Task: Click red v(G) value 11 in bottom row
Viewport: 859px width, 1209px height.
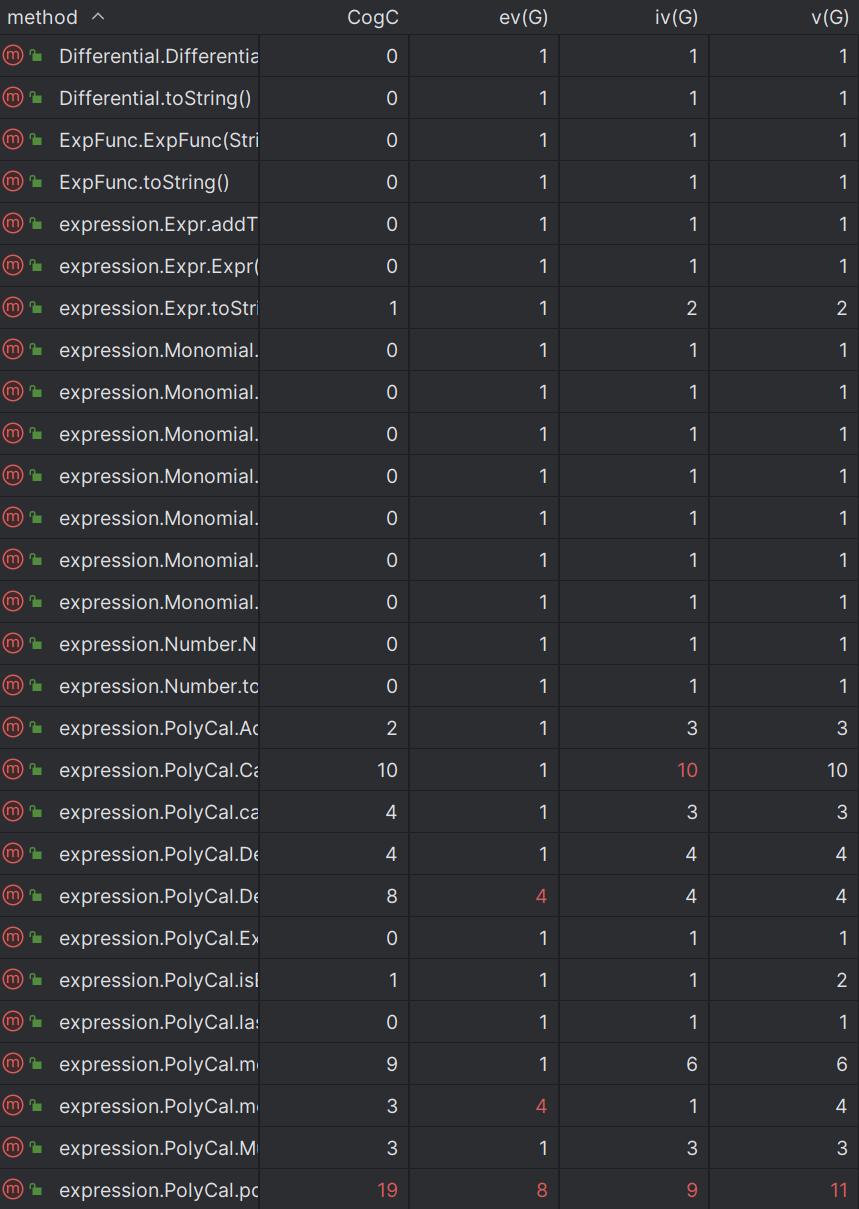Action: tap(838, 1190)
